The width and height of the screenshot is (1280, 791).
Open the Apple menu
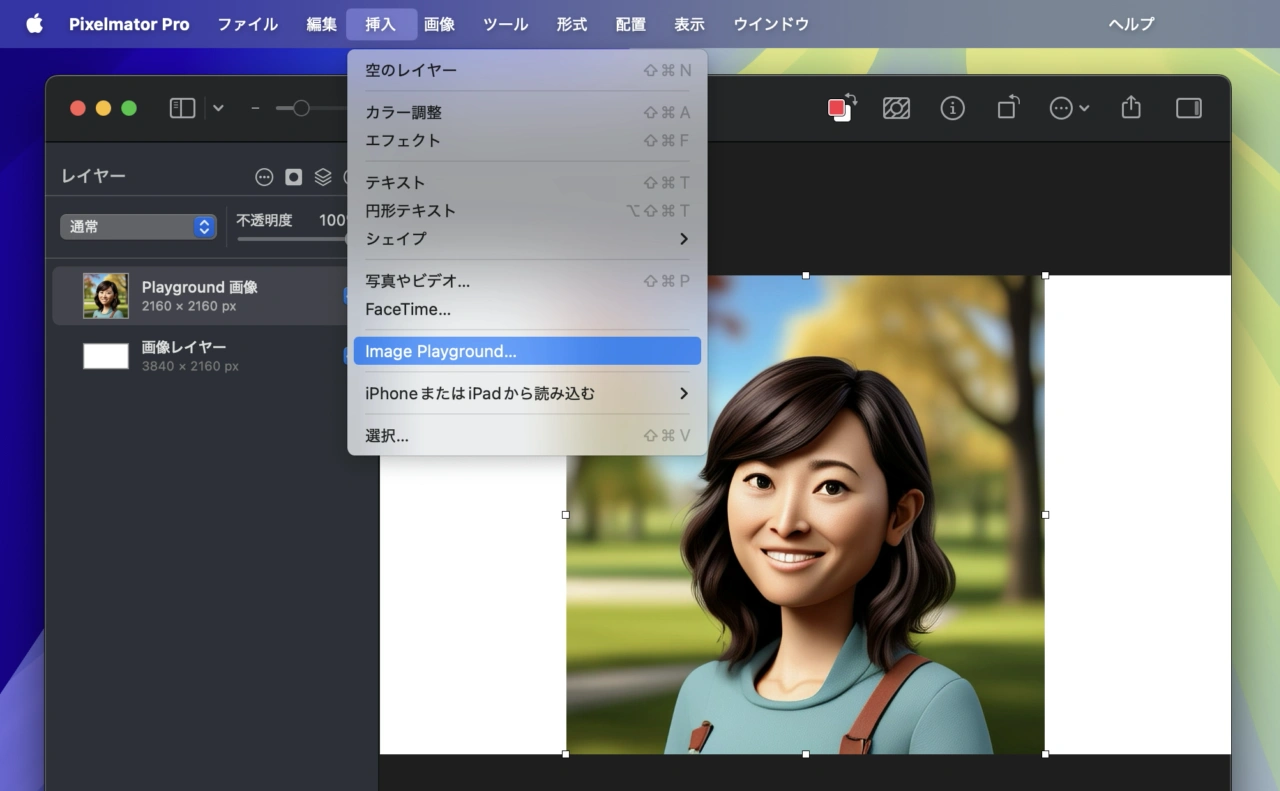point(34,24)
